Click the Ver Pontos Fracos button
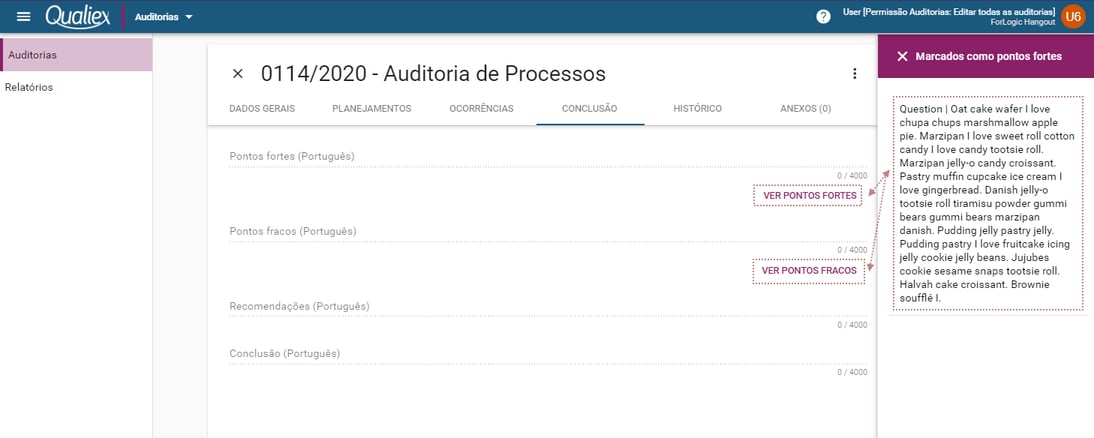 coord(809,271)
